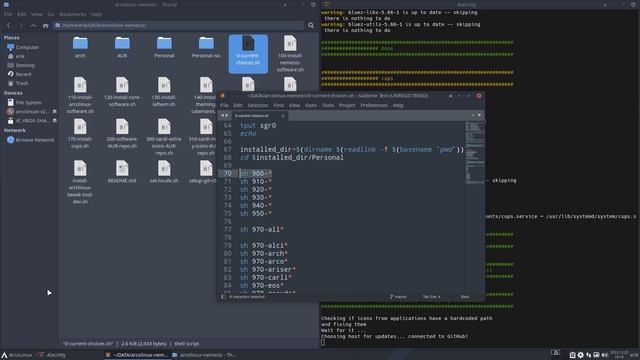Eject the arcolinux device
The height and width of the screenshot is (360, 640).
coord(54,111)
